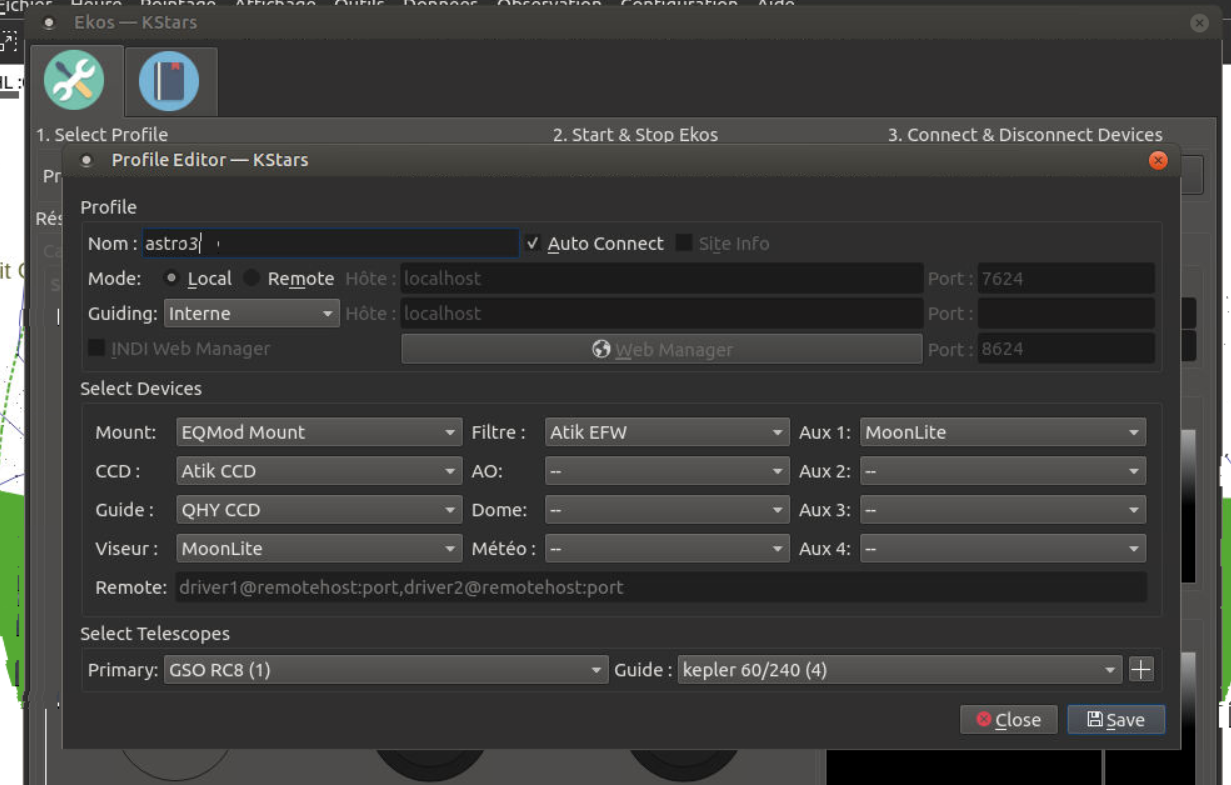This screenshot has height=785, width=1231.
Task: Open the Ekos logbook tab
Action: point(169,81)
